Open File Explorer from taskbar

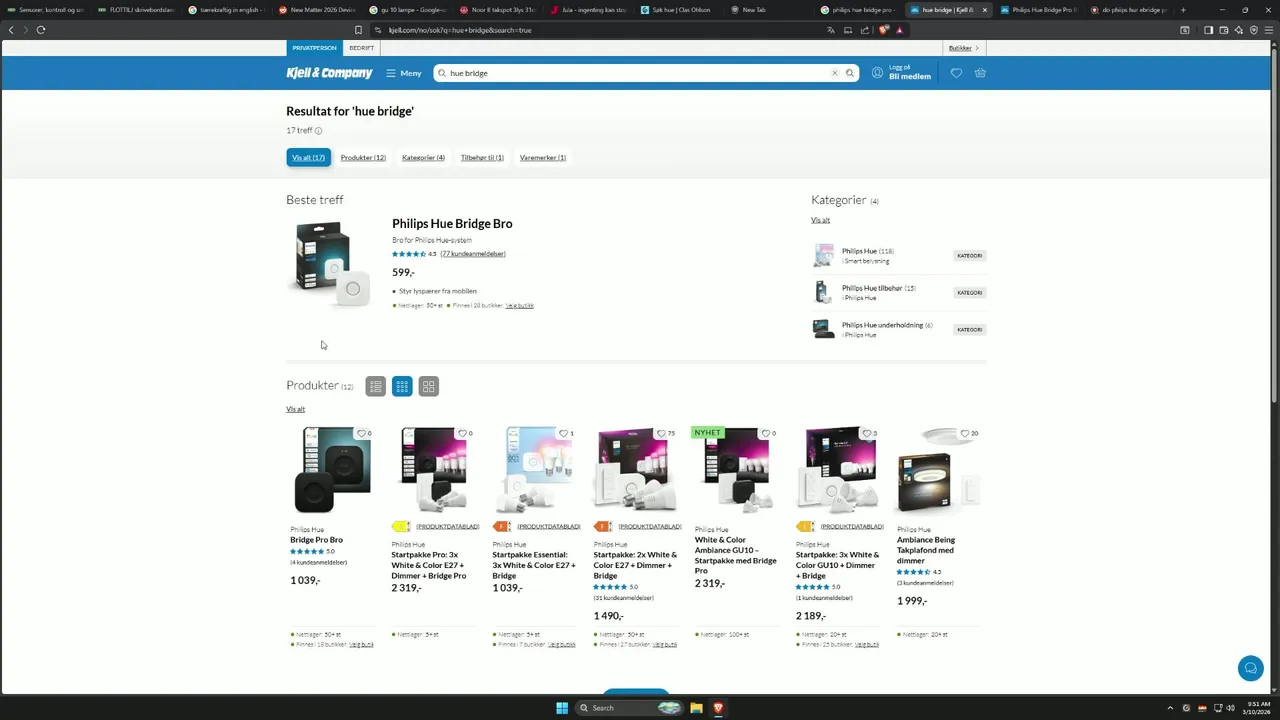[x=696, y=708]
